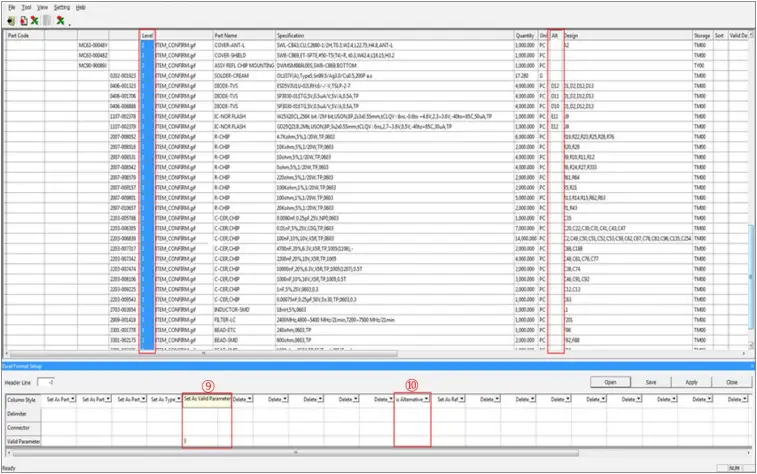Click the Header Line input field
This screenshot has height=474, width=757.
click(46, 382)
